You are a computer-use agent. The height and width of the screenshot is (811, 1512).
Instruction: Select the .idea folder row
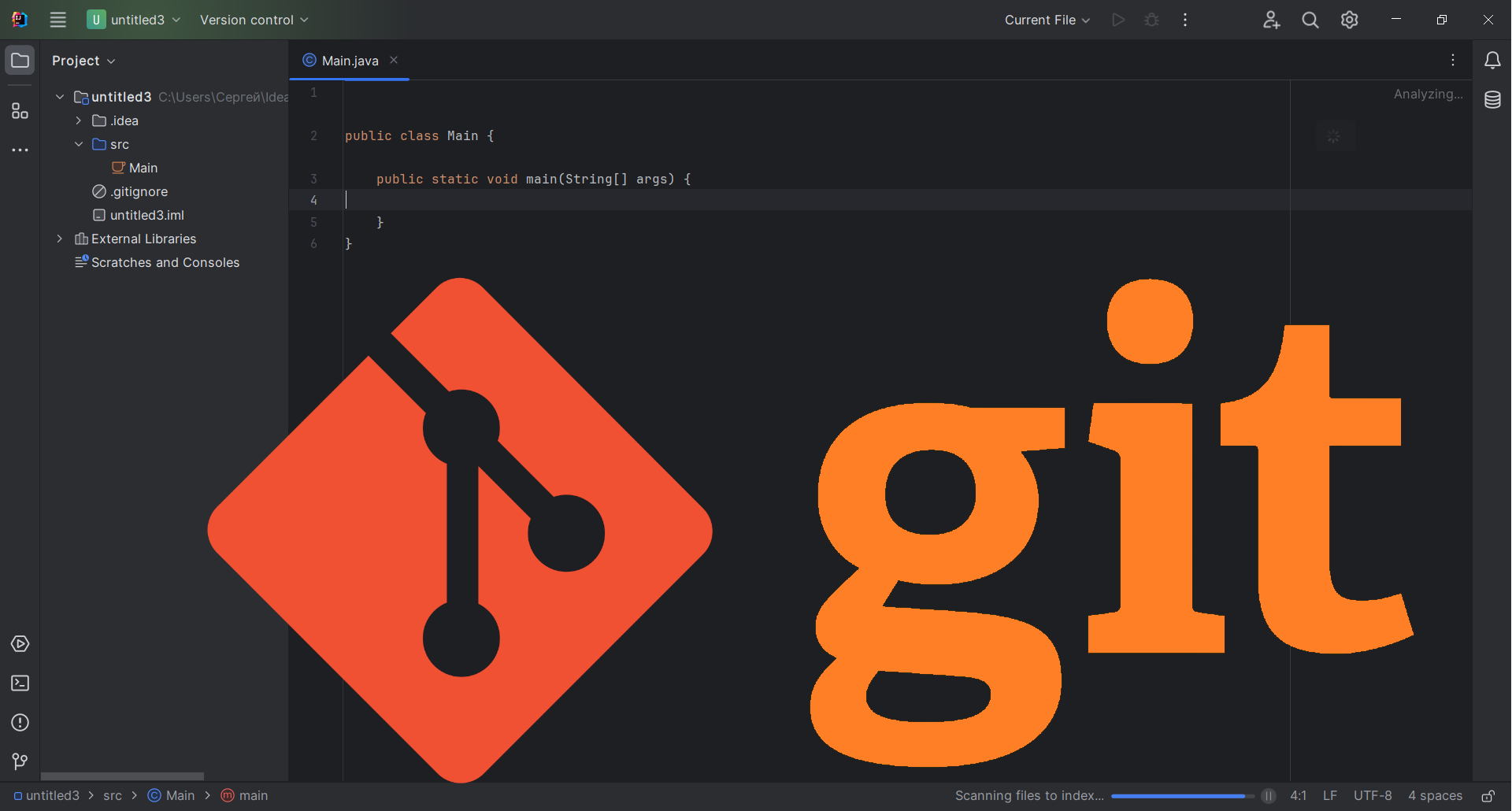(165, 120)
